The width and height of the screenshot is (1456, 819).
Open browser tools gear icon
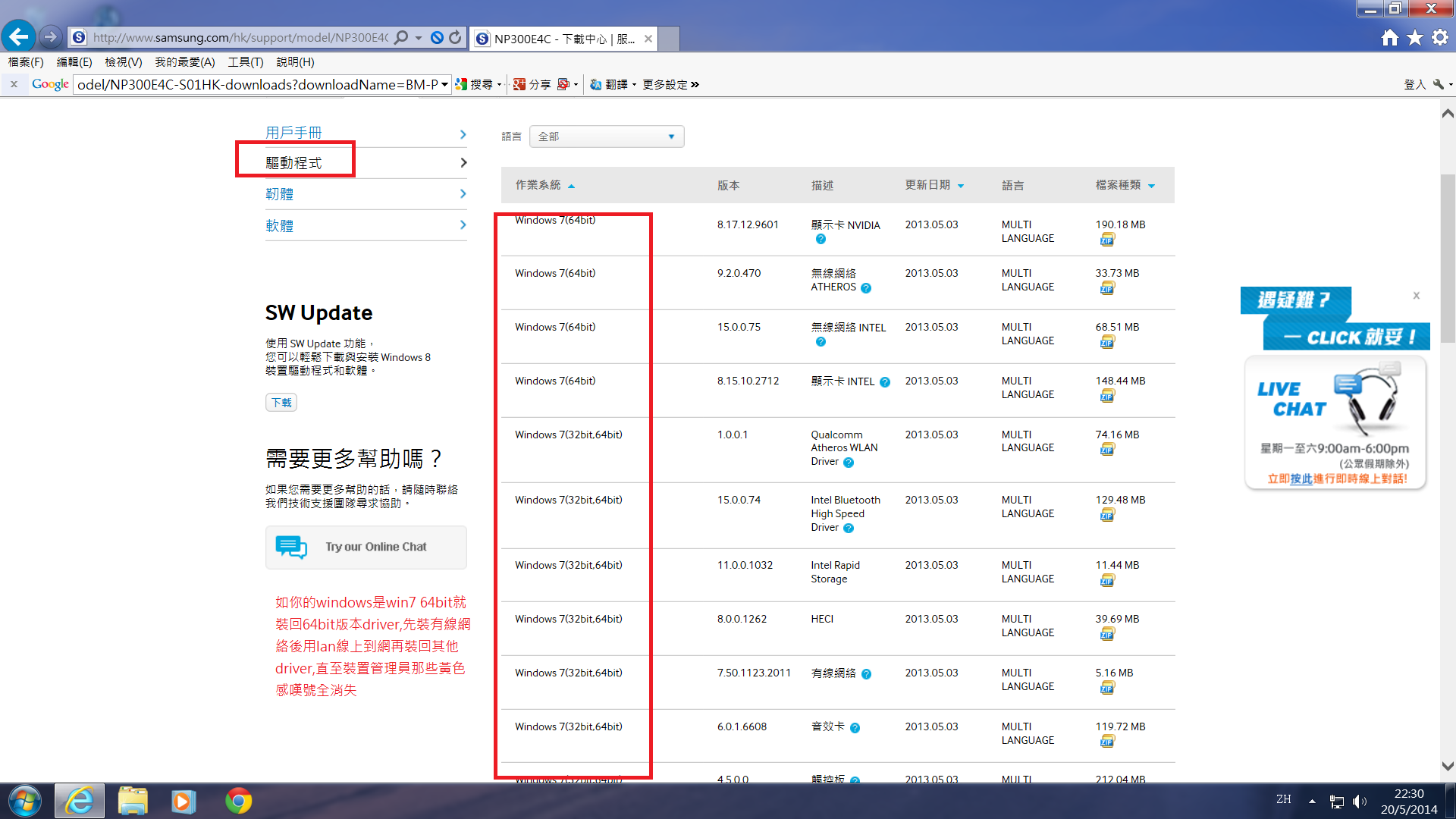[1439, 37]
